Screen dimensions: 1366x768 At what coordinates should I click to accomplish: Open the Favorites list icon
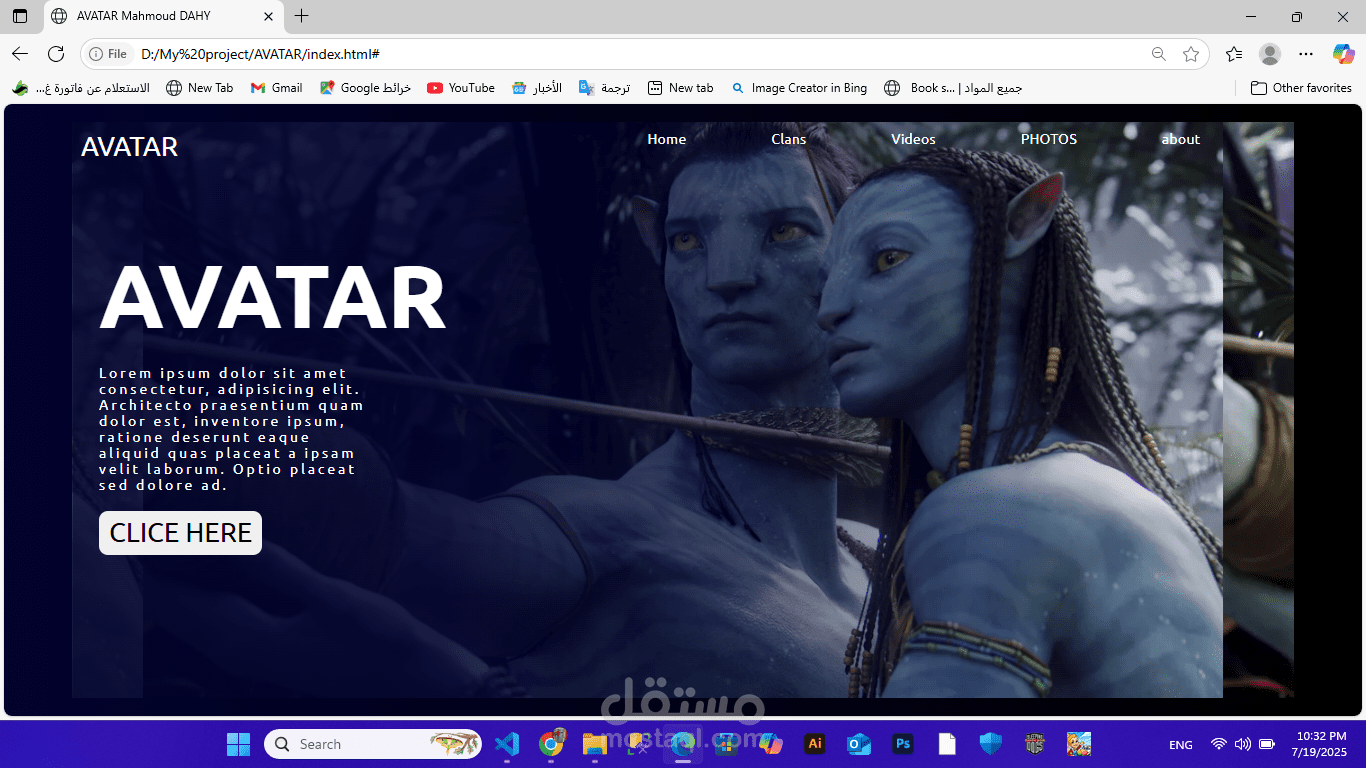1234,54
